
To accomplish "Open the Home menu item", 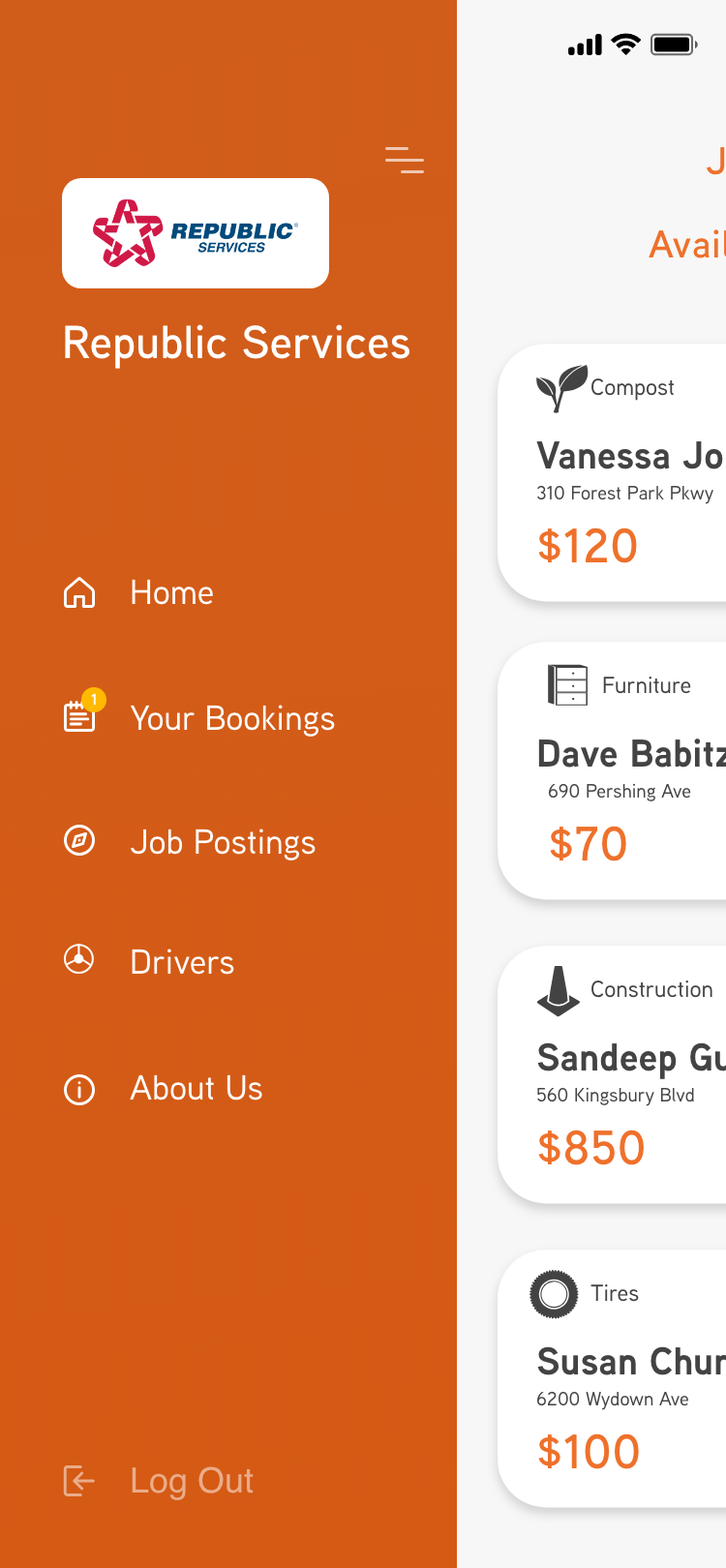I will [x=171, y=592].
